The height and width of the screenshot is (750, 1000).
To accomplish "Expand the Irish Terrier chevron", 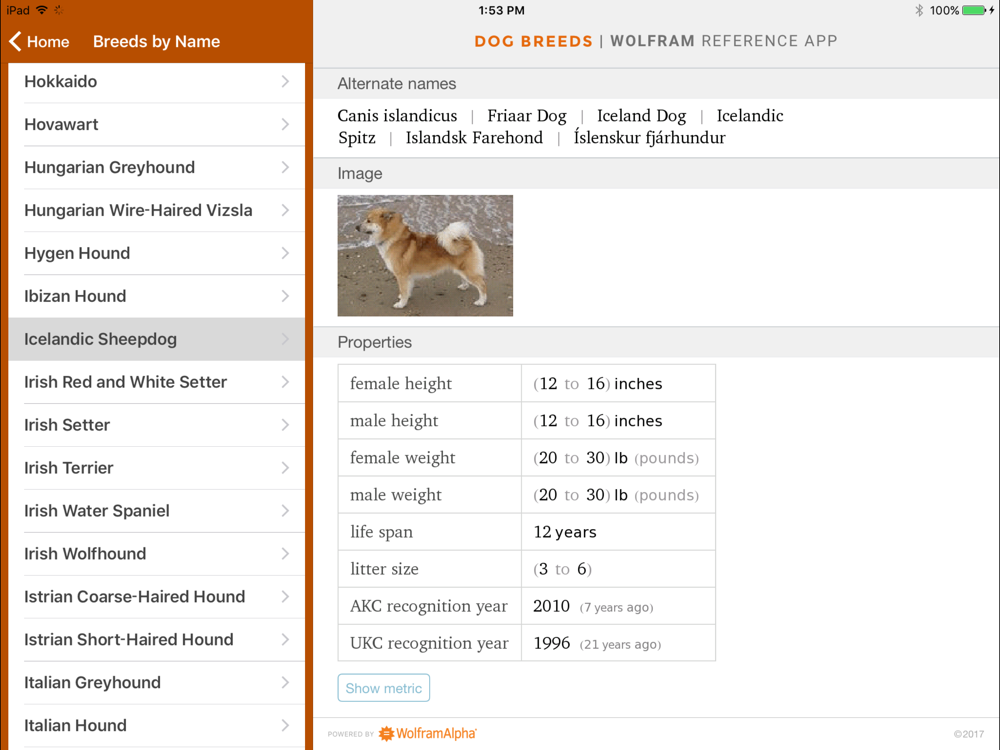I will (x=285, y=467).
